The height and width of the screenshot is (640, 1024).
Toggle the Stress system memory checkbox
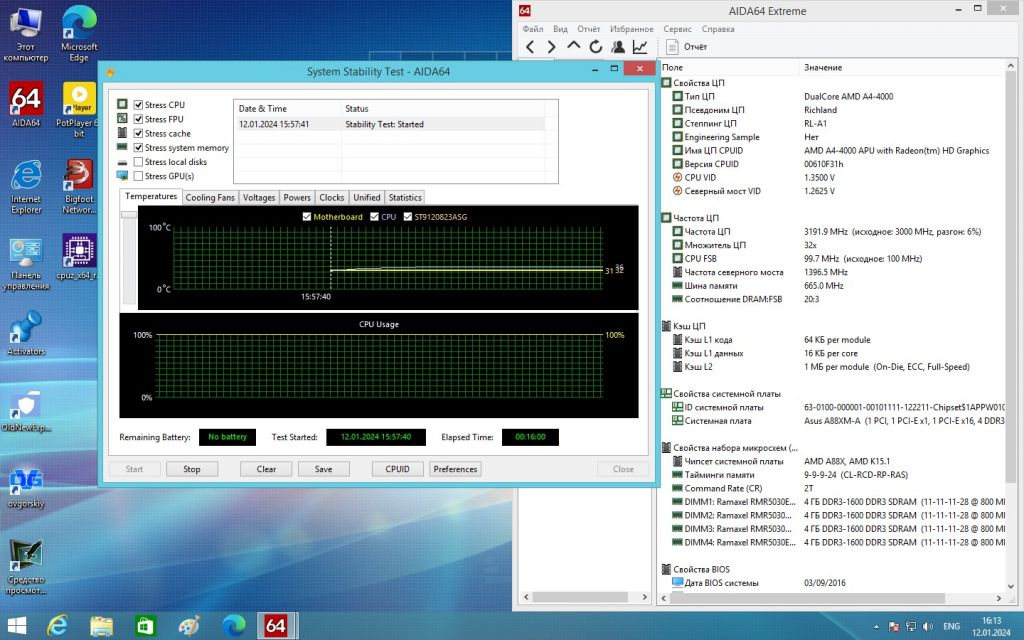(138, 148)
